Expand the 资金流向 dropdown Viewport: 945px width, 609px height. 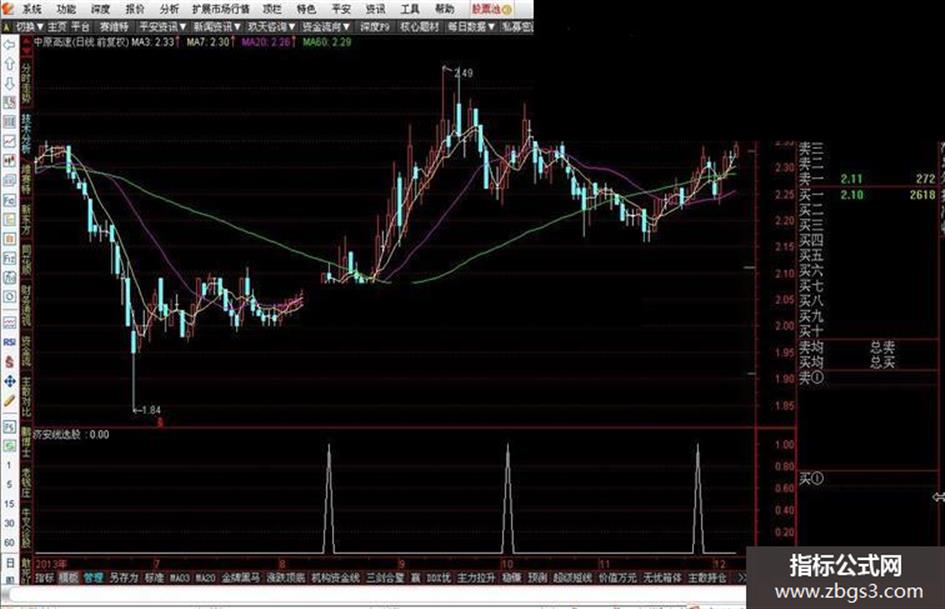point(325,27)
